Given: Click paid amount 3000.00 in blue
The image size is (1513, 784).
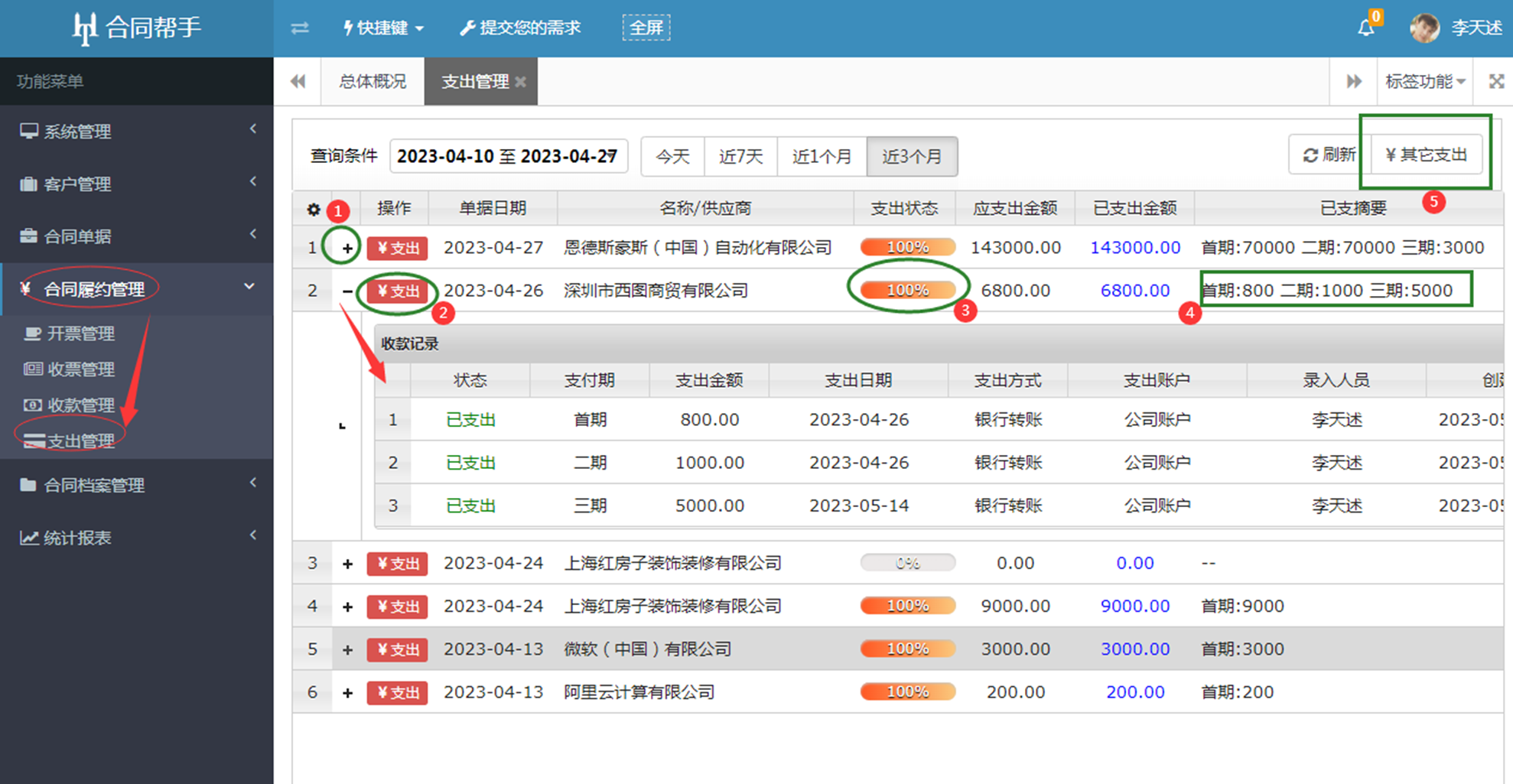Looking at the screenshot, I should [1135, 649].
